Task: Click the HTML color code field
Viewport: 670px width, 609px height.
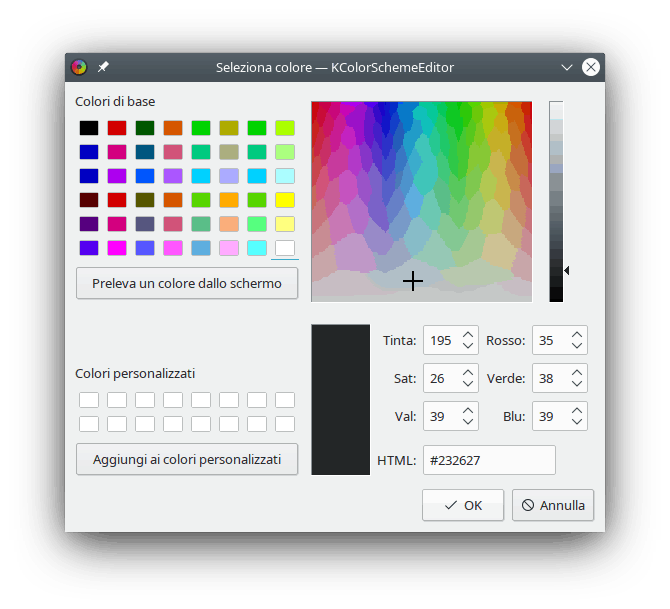Action: pos(489,460)
